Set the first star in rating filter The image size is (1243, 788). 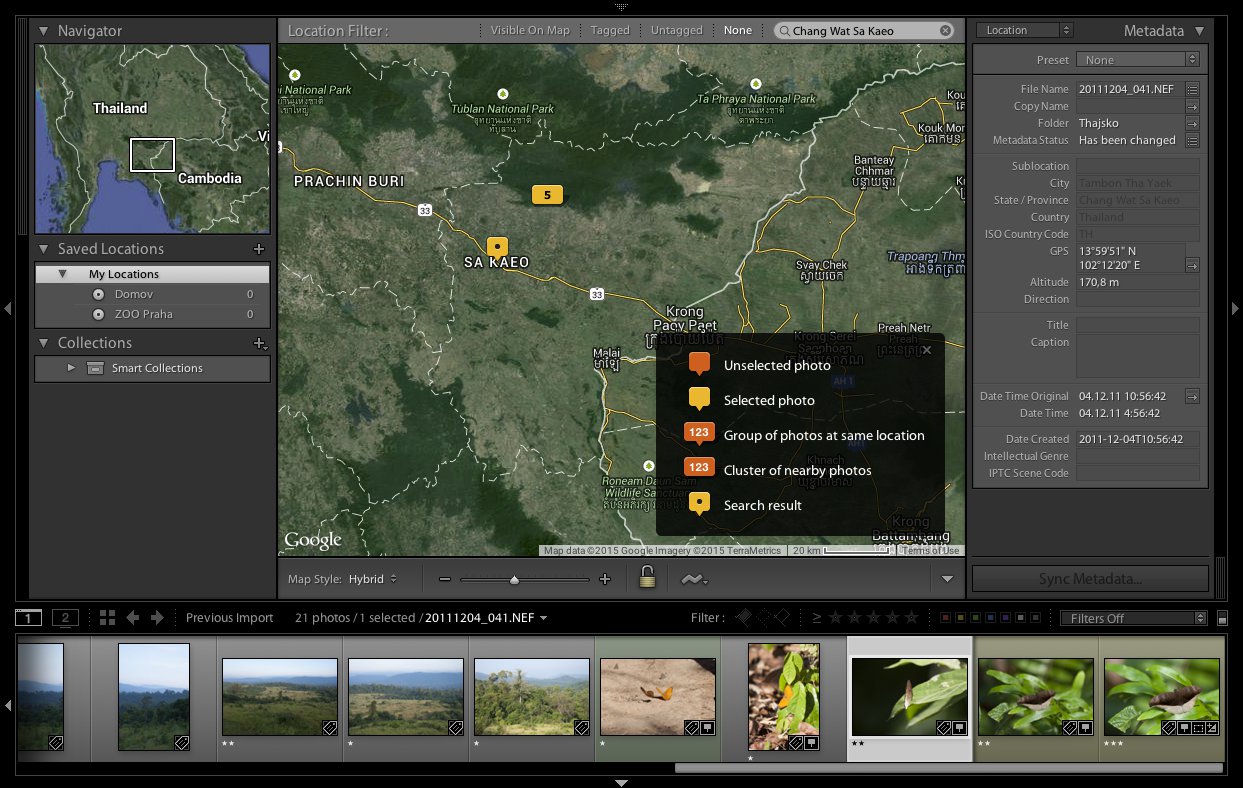834,618
